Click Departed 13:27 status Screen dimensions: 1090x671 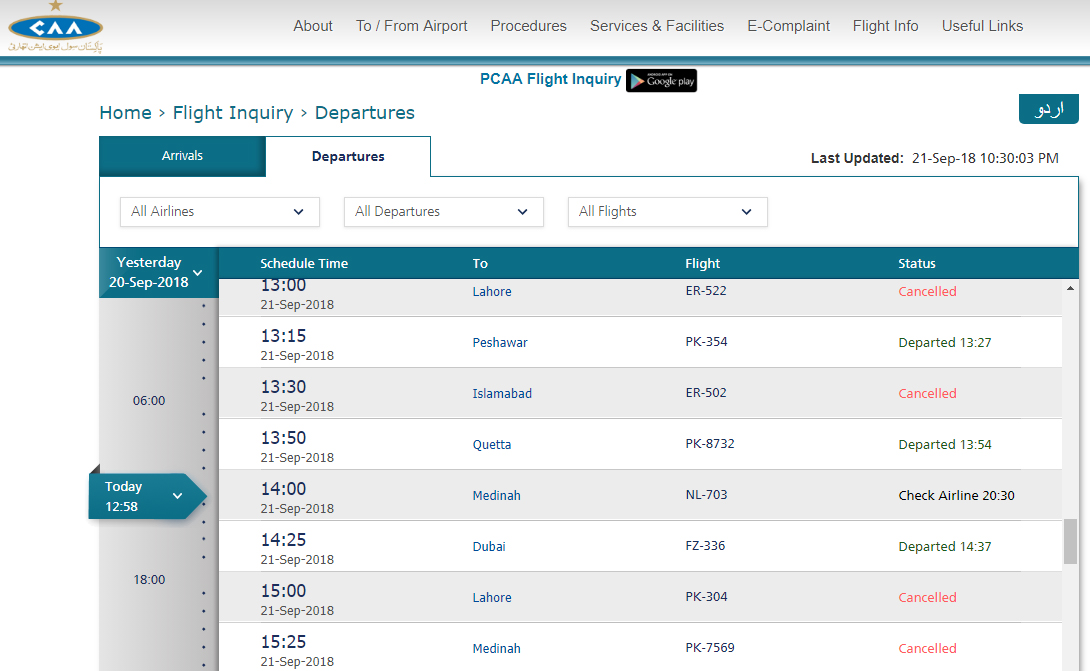(x=945, y=342)
